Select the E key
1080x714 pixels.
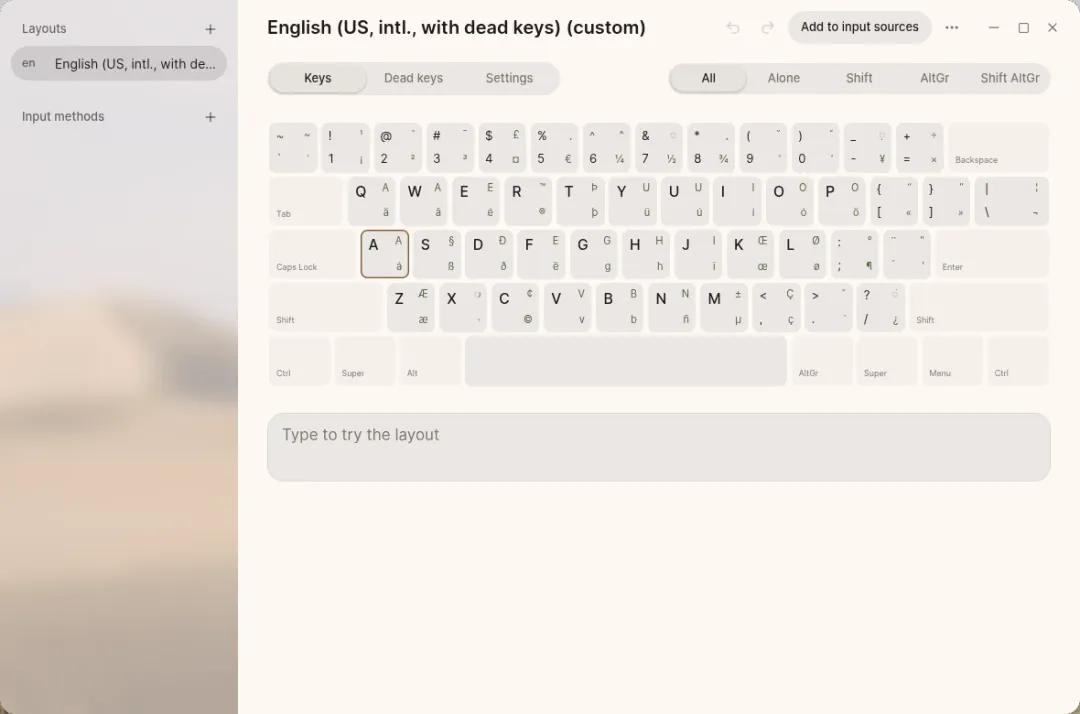[476, 200]
